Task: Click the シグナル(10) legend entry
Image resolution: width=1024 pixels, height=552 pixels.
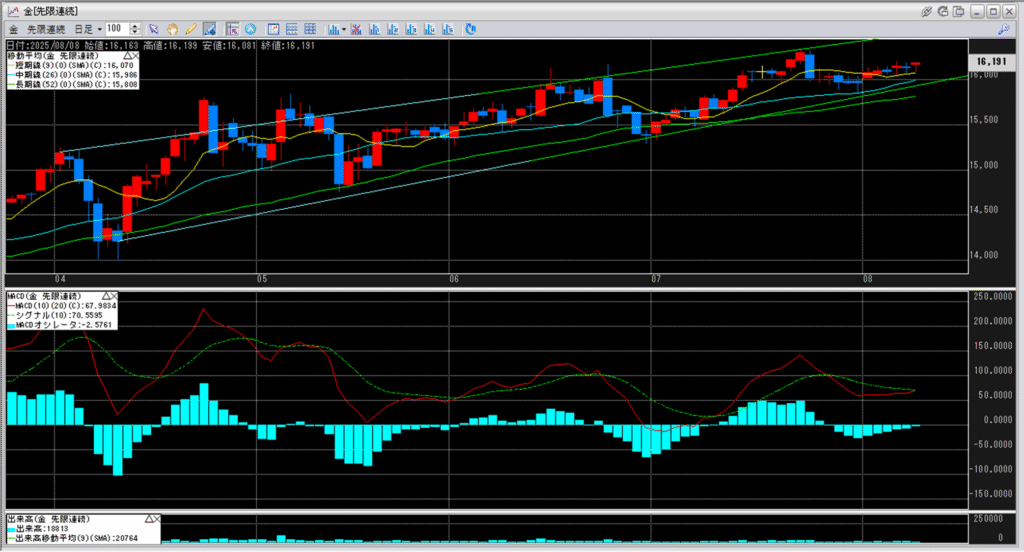Action: click(x=56, y=315)
